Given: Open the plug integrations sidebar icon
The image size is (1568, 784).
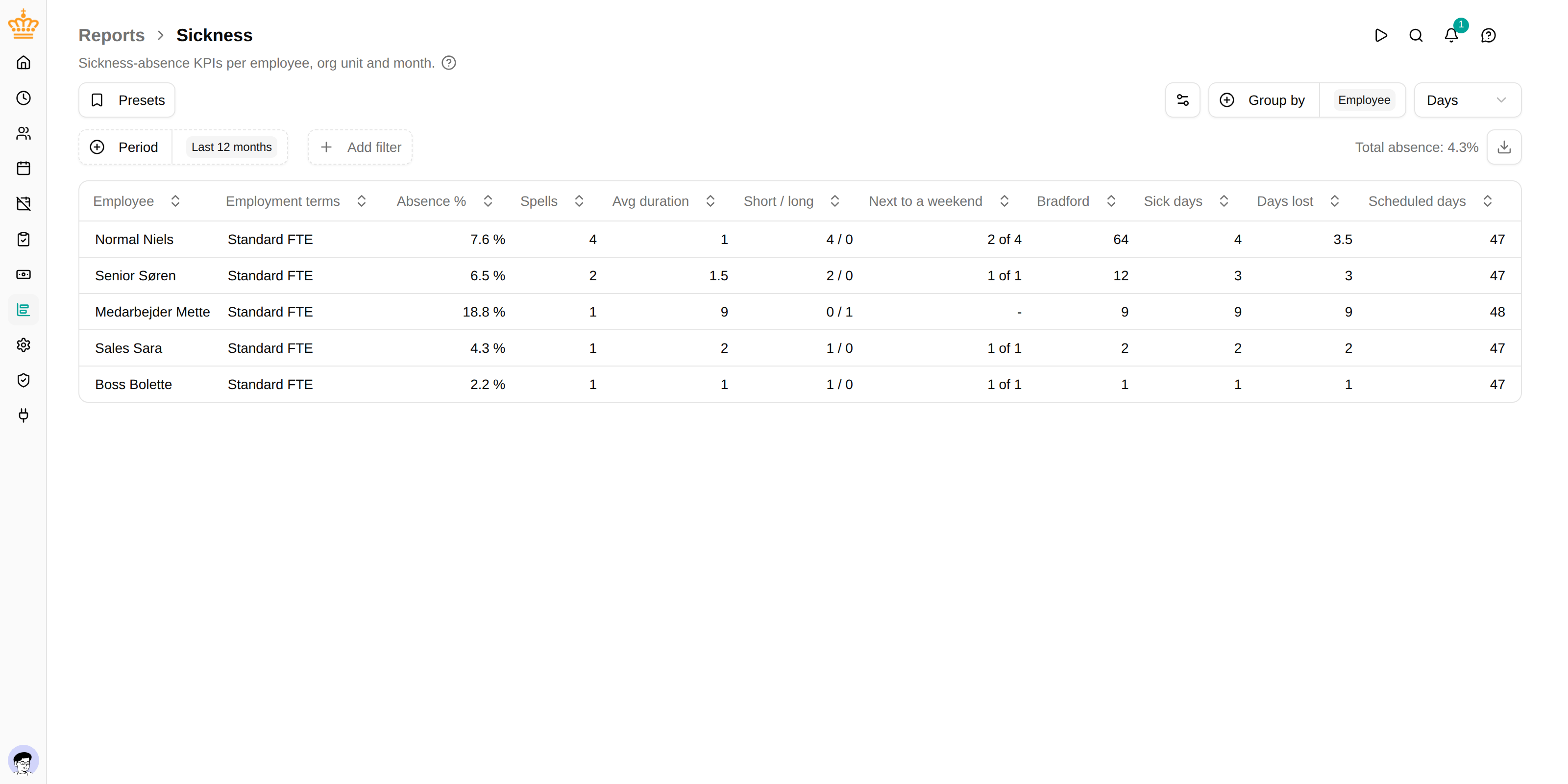Looking at the screenshot, I should point(23,416).
